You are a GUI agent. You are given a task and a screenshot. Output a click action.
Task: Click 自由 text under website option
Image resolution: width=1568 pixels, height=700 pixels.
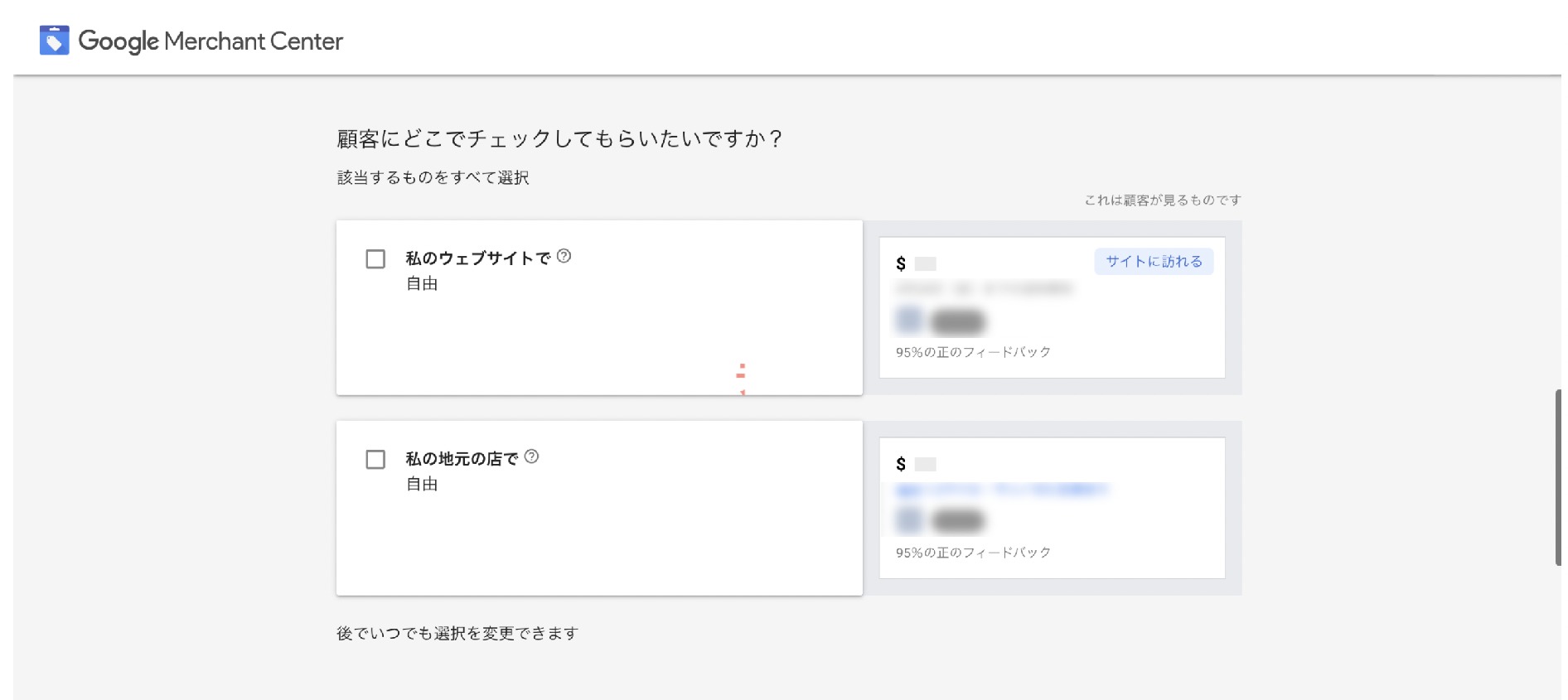click(422, 284)
